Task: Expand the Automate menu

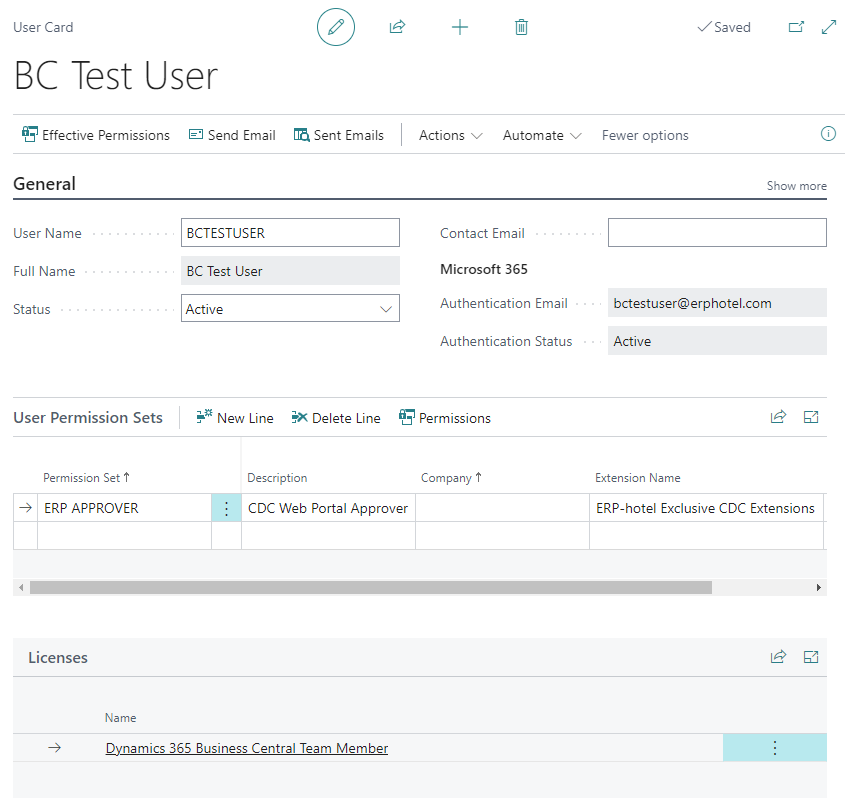Action: coord(542,135)
